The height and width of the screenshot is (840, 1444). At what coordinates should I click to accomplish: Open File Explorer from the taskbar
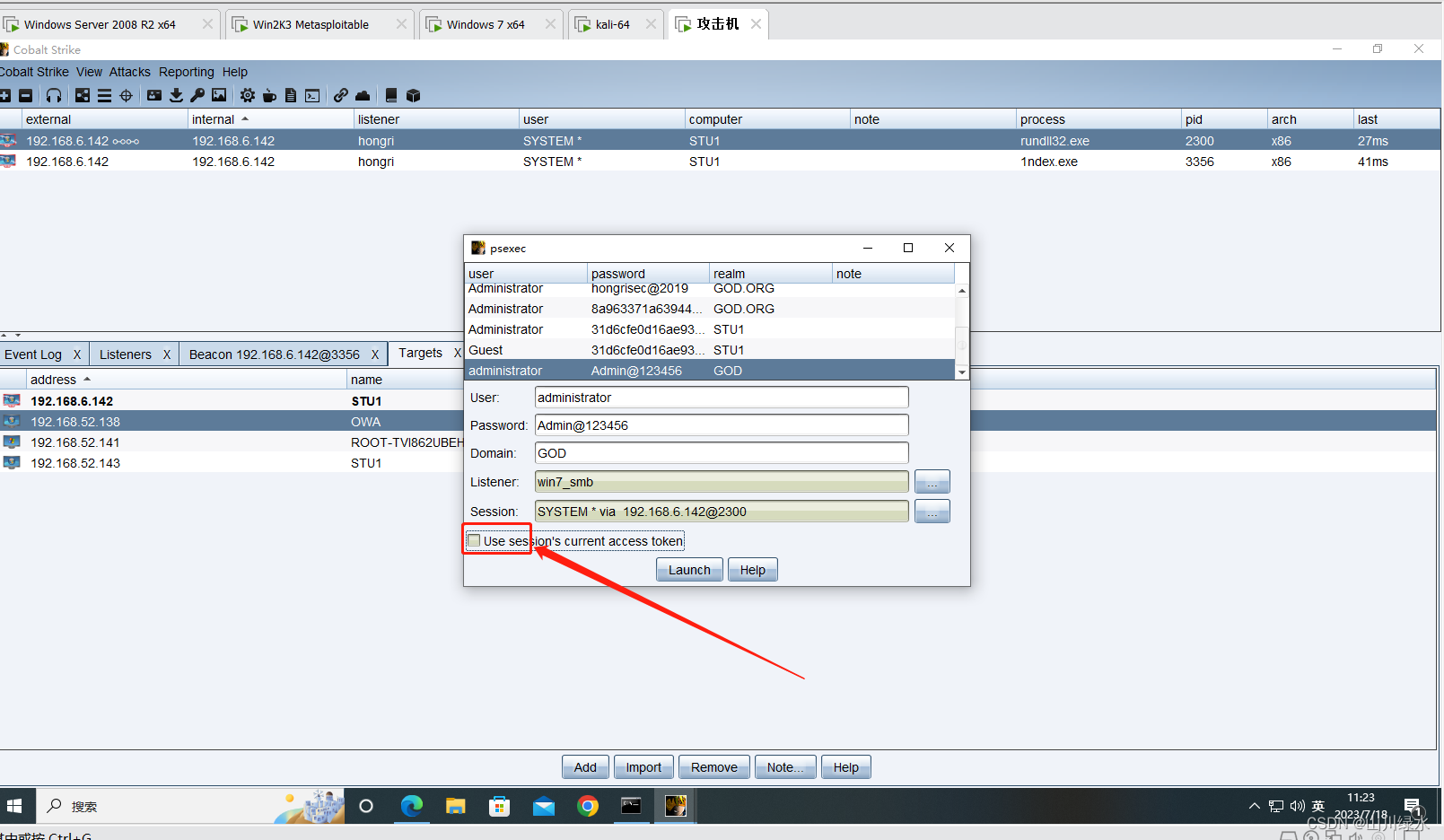(456, 806)
